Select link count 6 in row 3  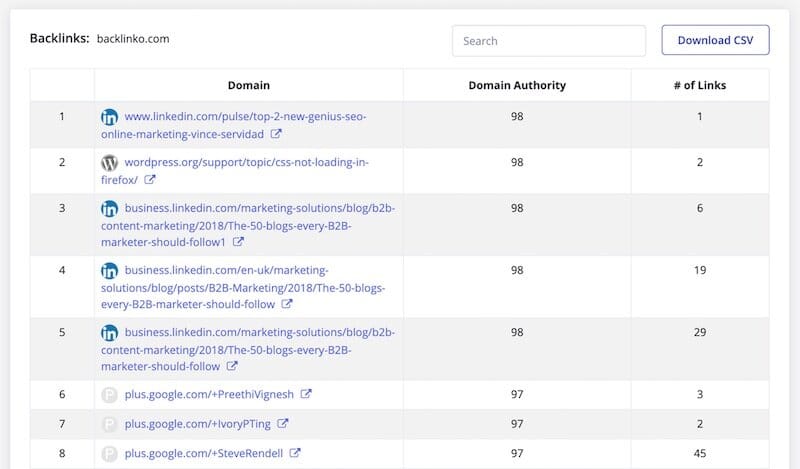pyautogui.click(x=700, y=208)
